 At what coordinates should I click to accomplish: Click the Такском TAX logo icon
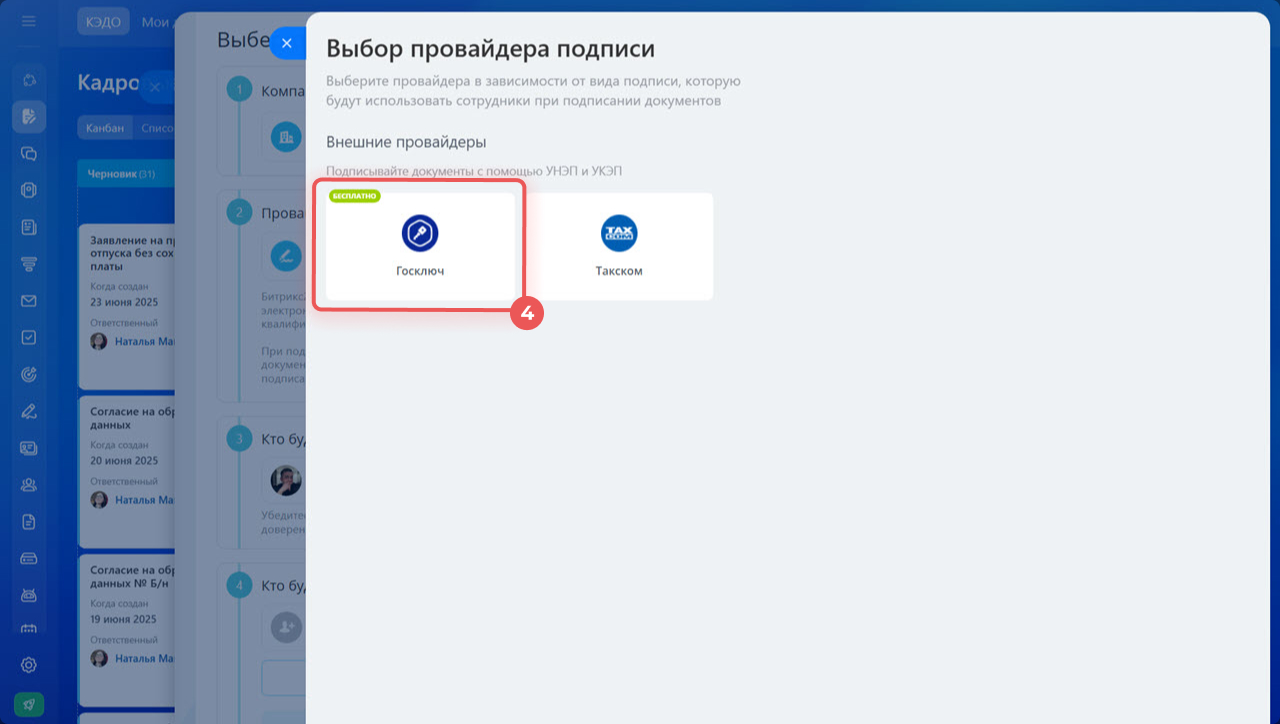point(619,233)
